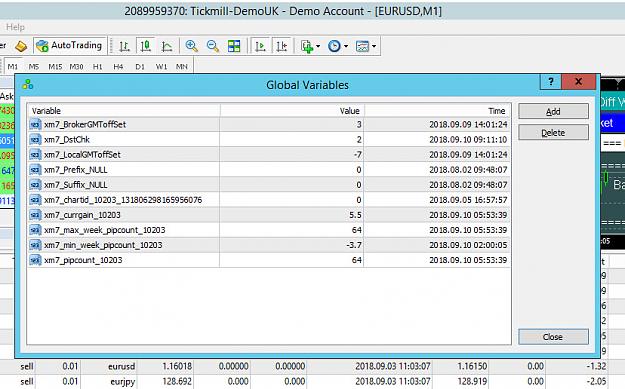This screenshot has width=625, height=389.
Task: Switch to the MN timeframe
Action: pos(182,67)
